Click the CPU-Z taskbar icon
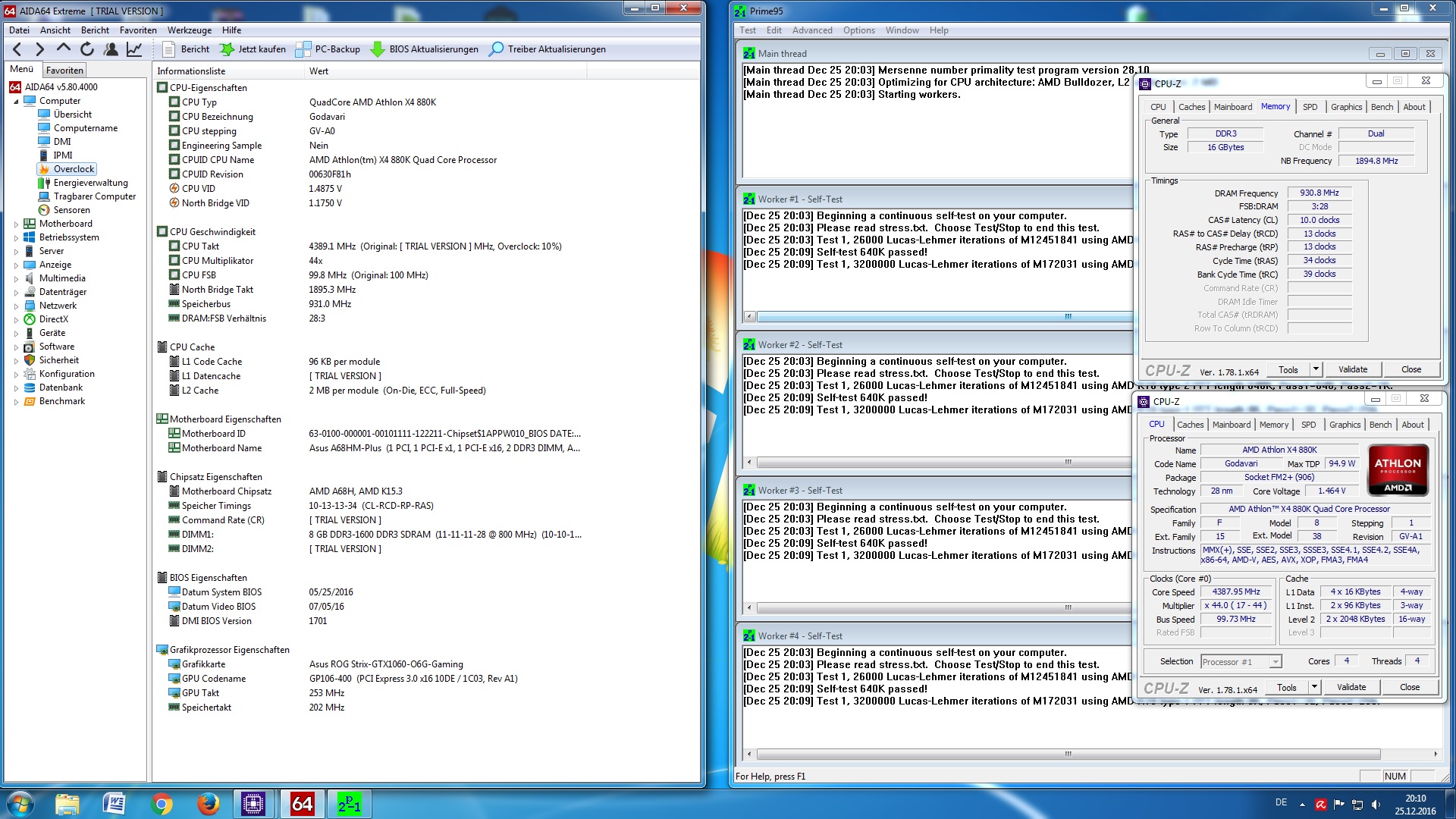The width and height of the screenshot is (1456, 819). tap(253, 803)
